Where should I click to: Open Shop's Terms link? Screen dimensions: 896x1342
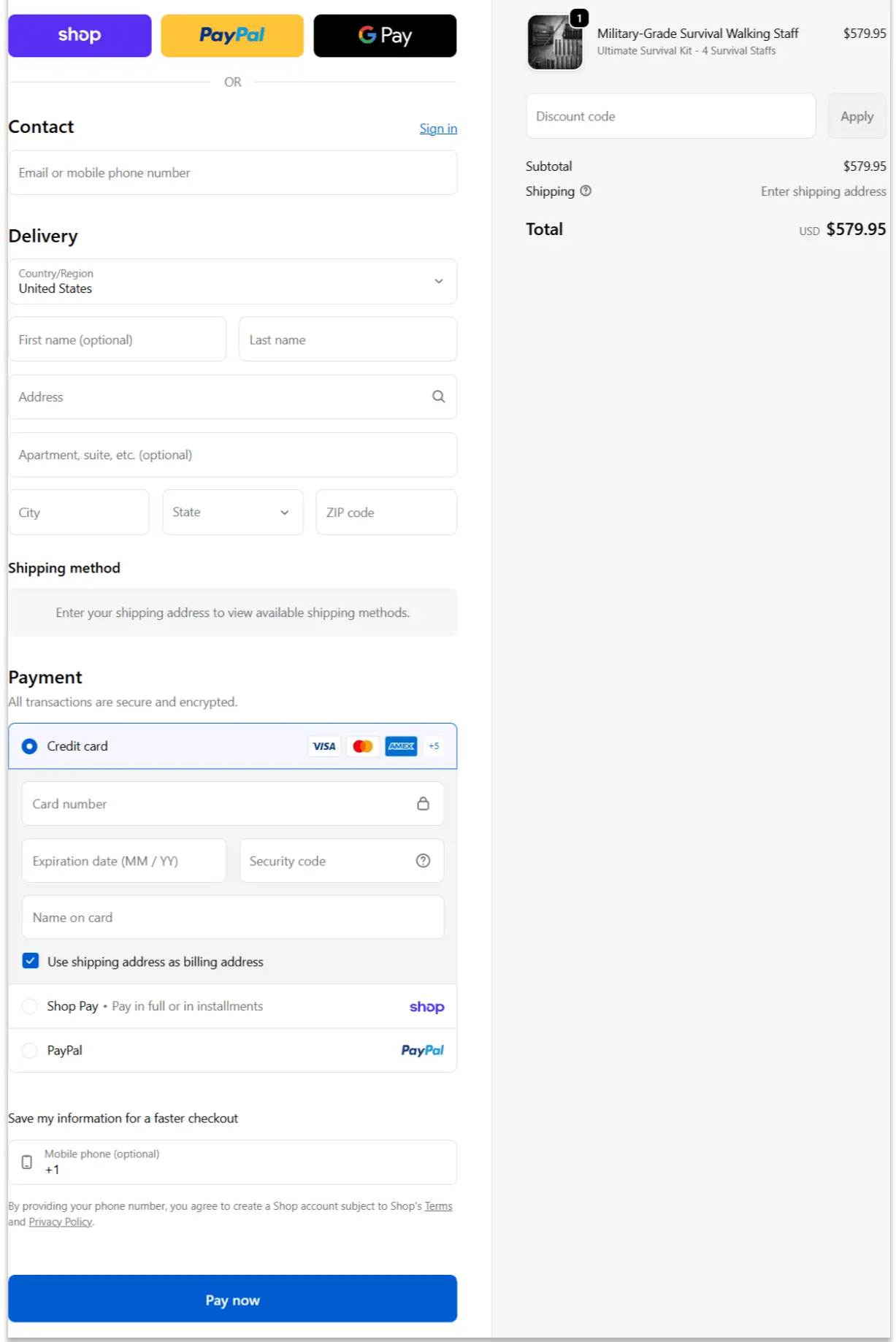click(x=439, y=1206)
